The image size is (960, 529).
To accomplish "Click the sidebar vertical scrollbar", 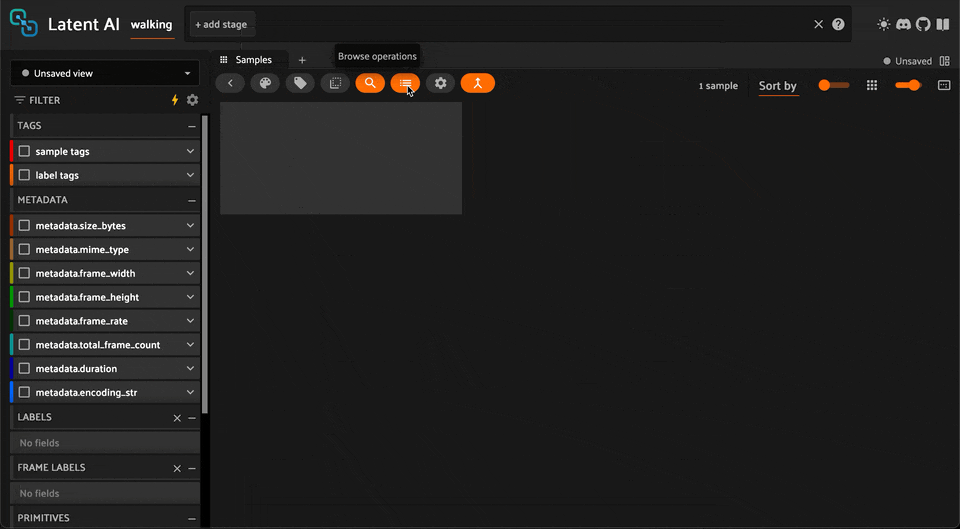I will click(205, 263).
